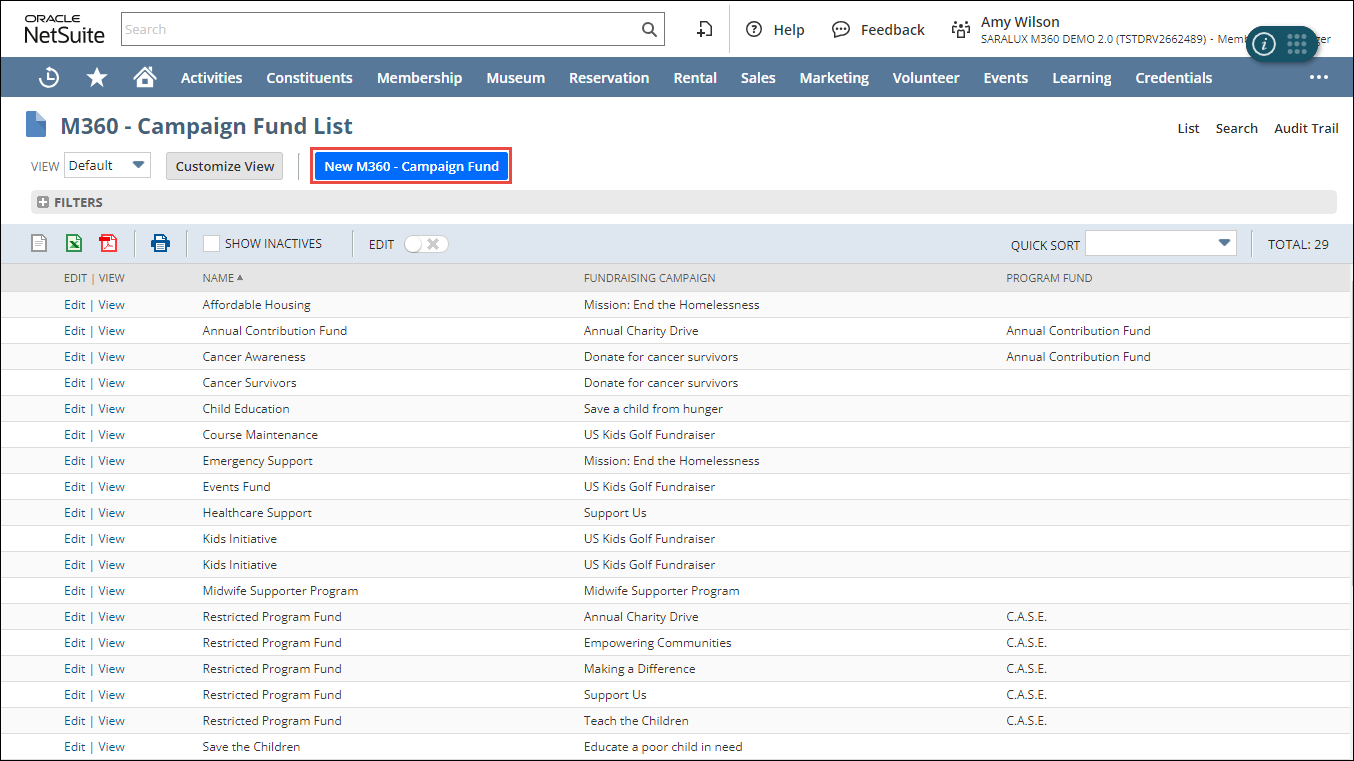Toggle the inline Edit switch
1354x761 pixels.
coord(426,244)
